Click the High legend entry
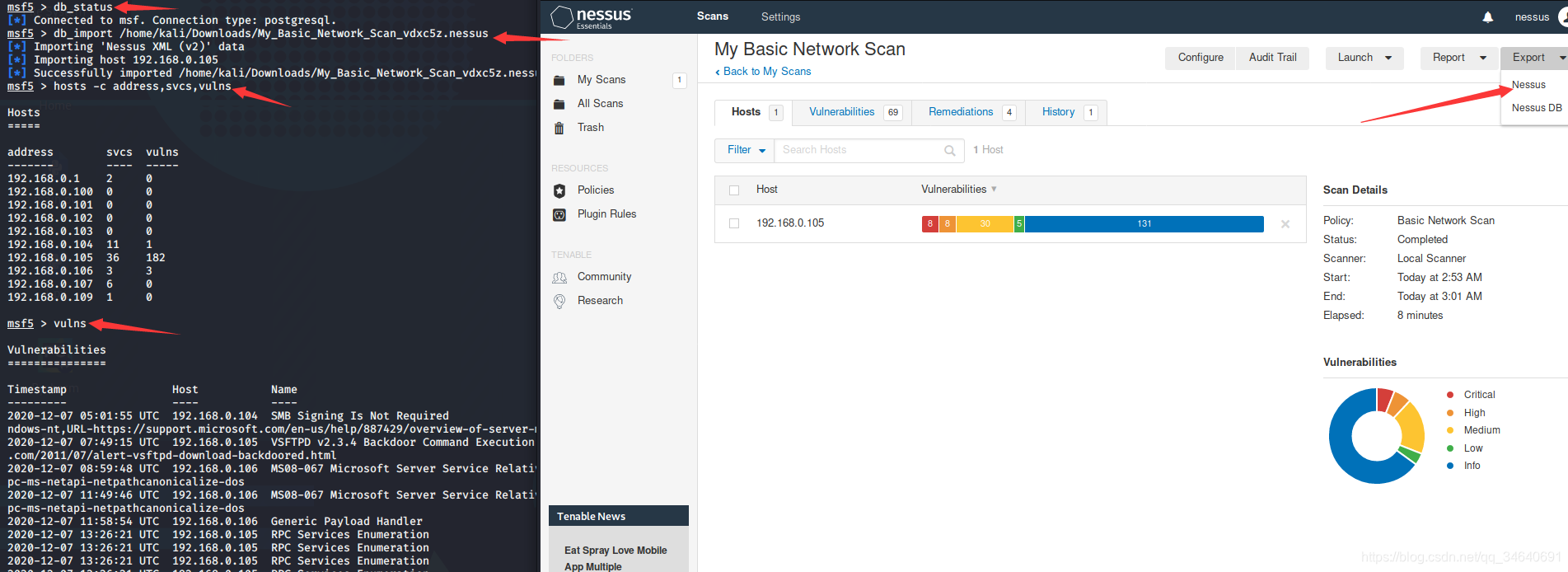Viewport: 1568px width, 572px height. [x=1467, y=413]
